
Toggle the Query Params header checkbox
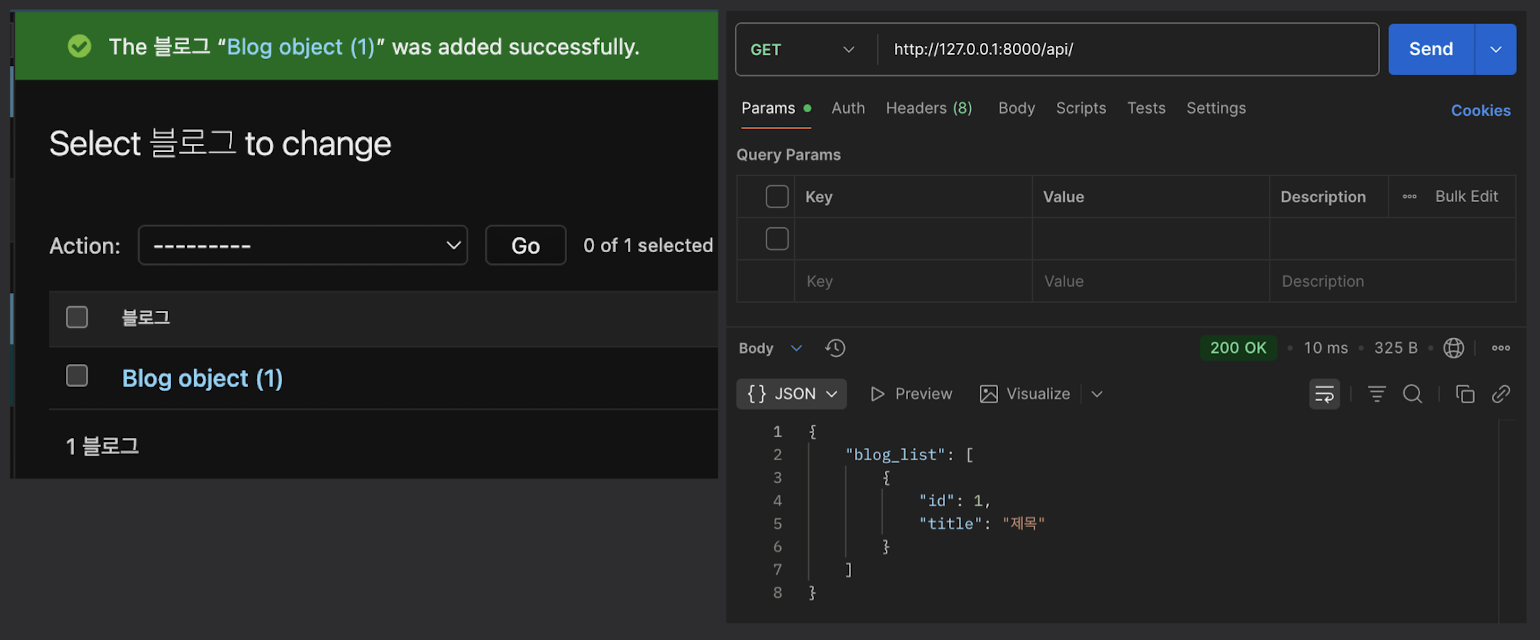coord(777,197)
